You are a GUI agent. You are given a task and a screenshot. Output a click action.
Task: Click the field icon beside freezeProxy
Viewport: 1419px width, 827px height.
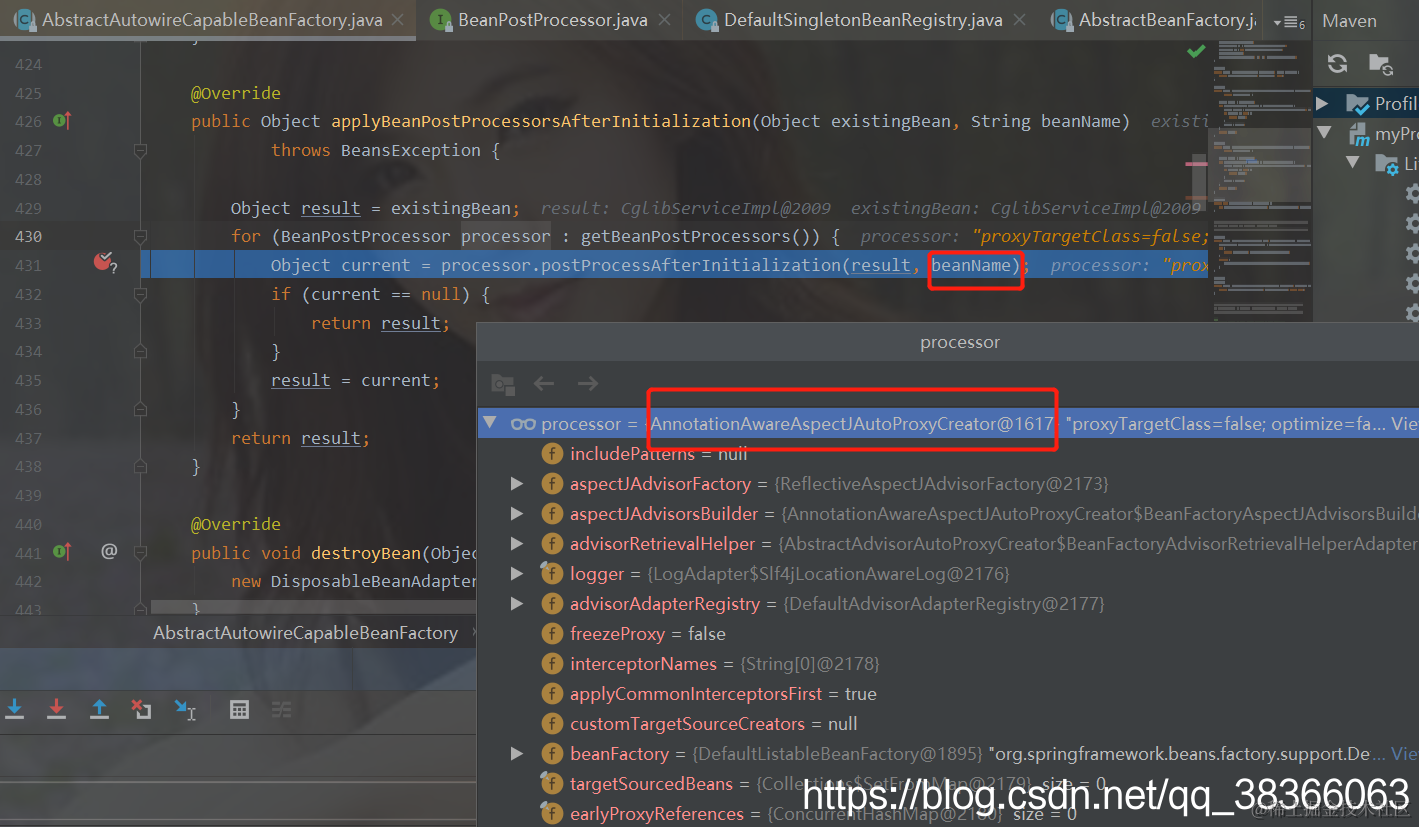(551, 634)
